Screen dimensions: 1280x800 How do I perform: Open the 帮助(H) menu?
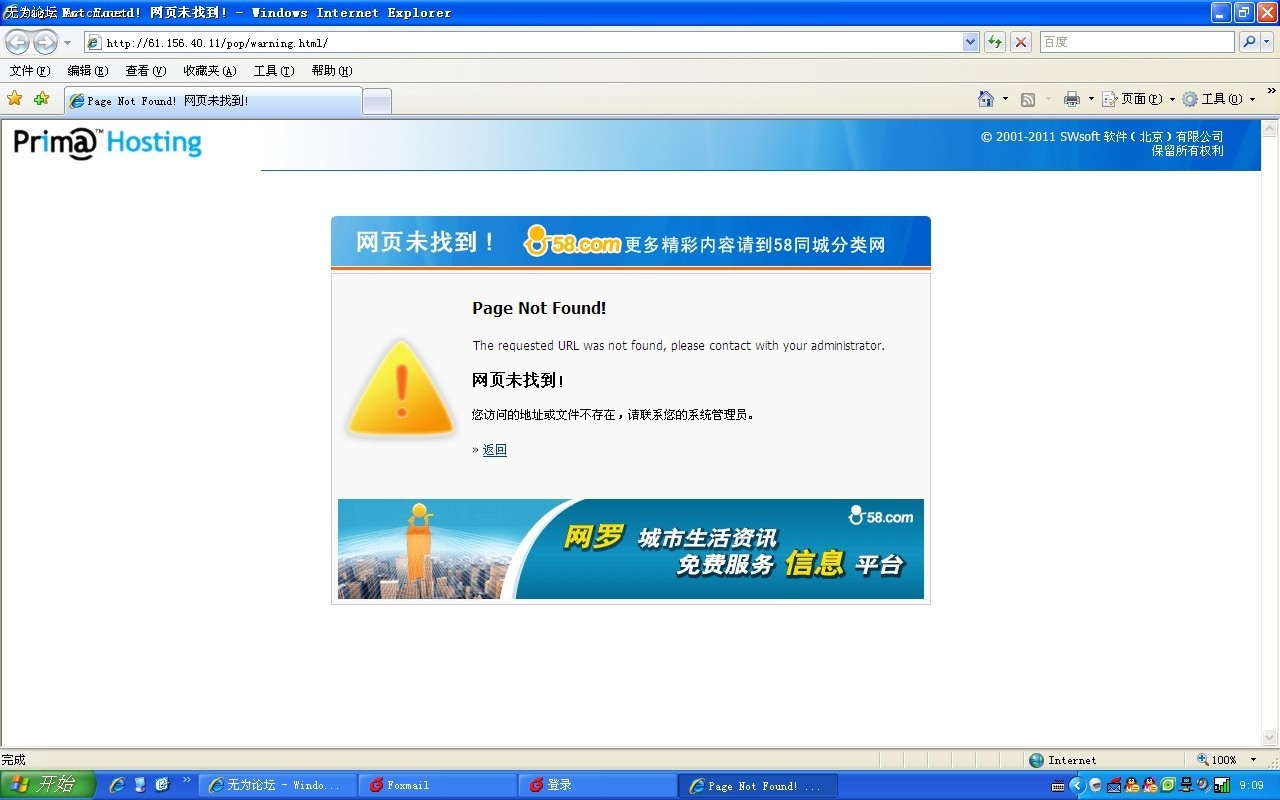pyautogui.click(x=332, y=71)
